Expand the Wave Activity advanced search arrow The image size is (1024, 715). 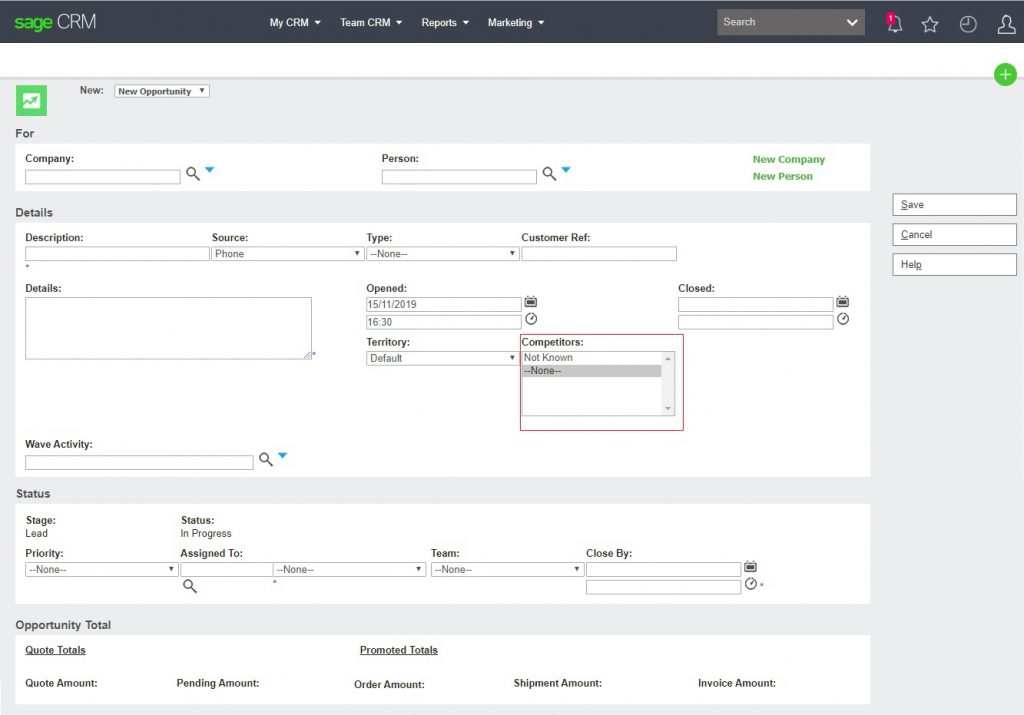282,455
